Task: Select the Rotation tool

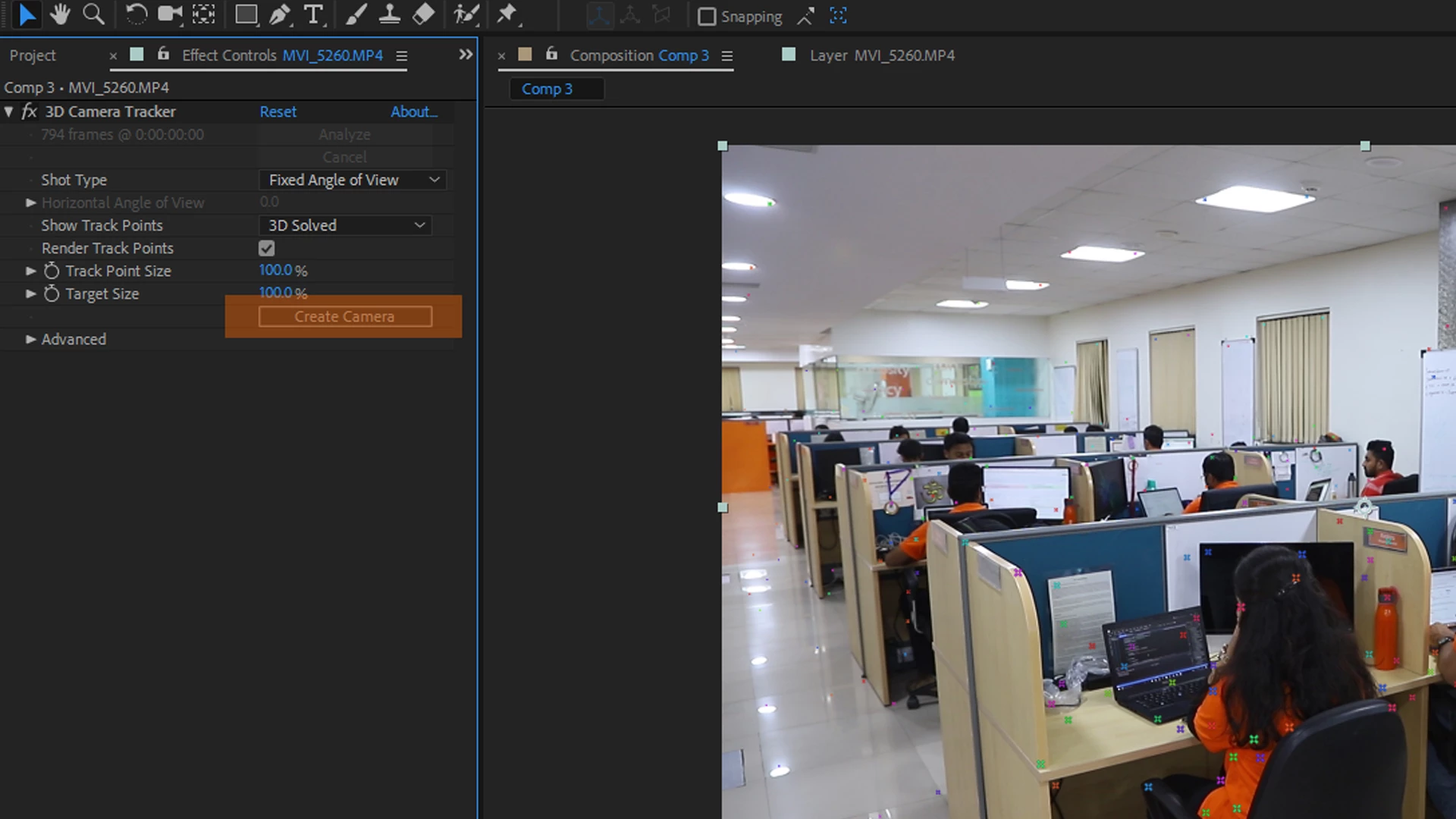Action: (x=136, y=14)
